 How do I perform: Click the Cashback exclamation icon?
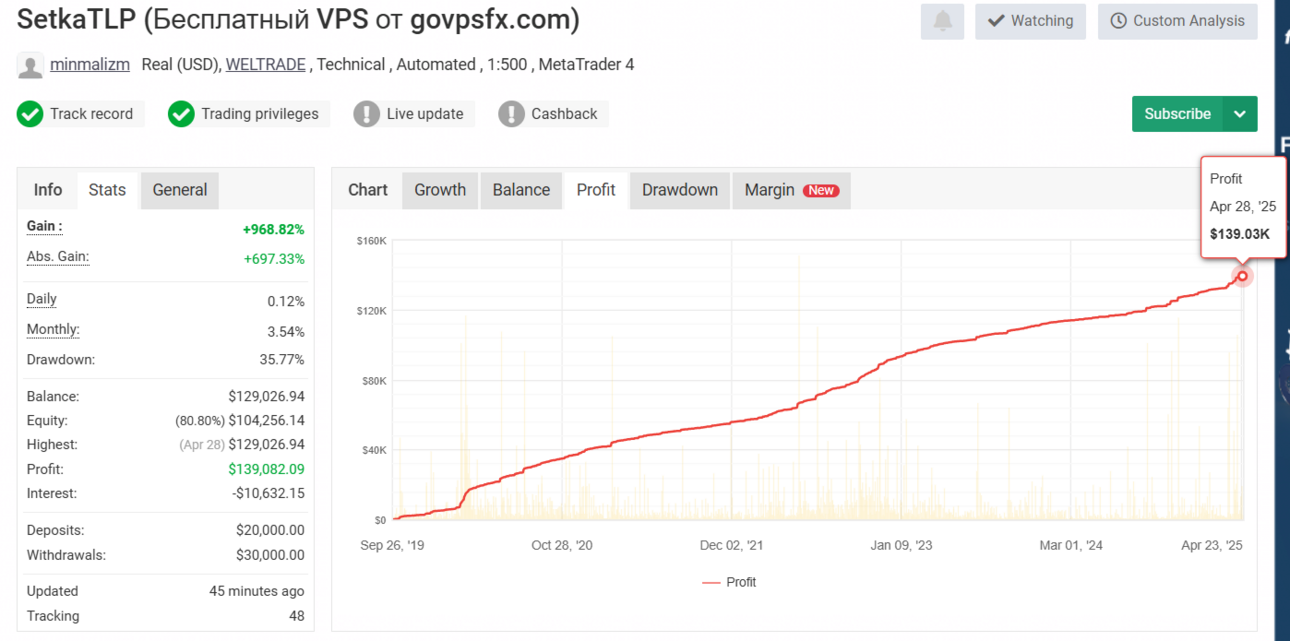click(511, 114)
